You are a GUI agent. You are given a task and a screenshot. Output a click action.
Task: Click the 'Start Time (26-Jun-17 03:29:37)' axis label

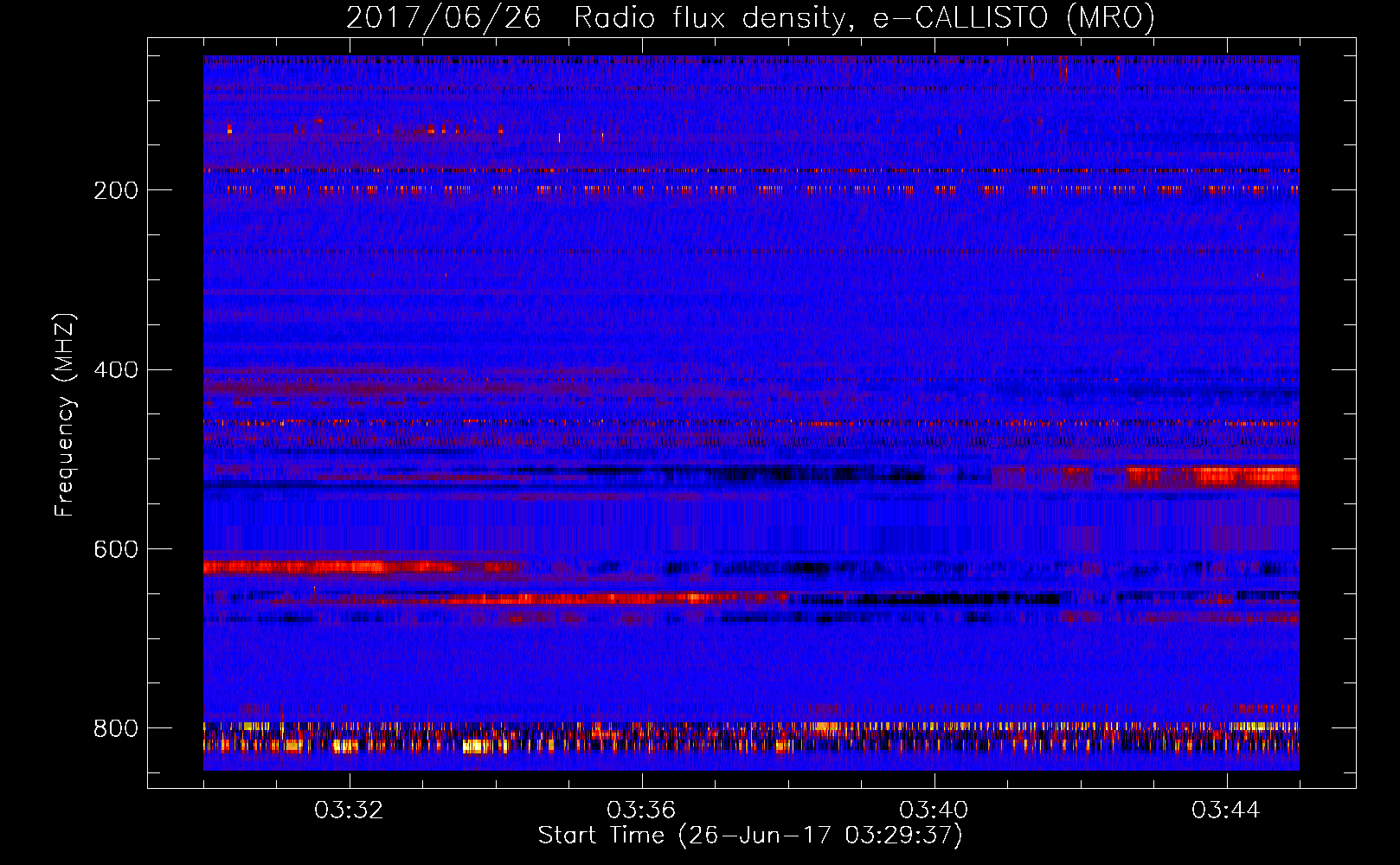pos(750,836)
